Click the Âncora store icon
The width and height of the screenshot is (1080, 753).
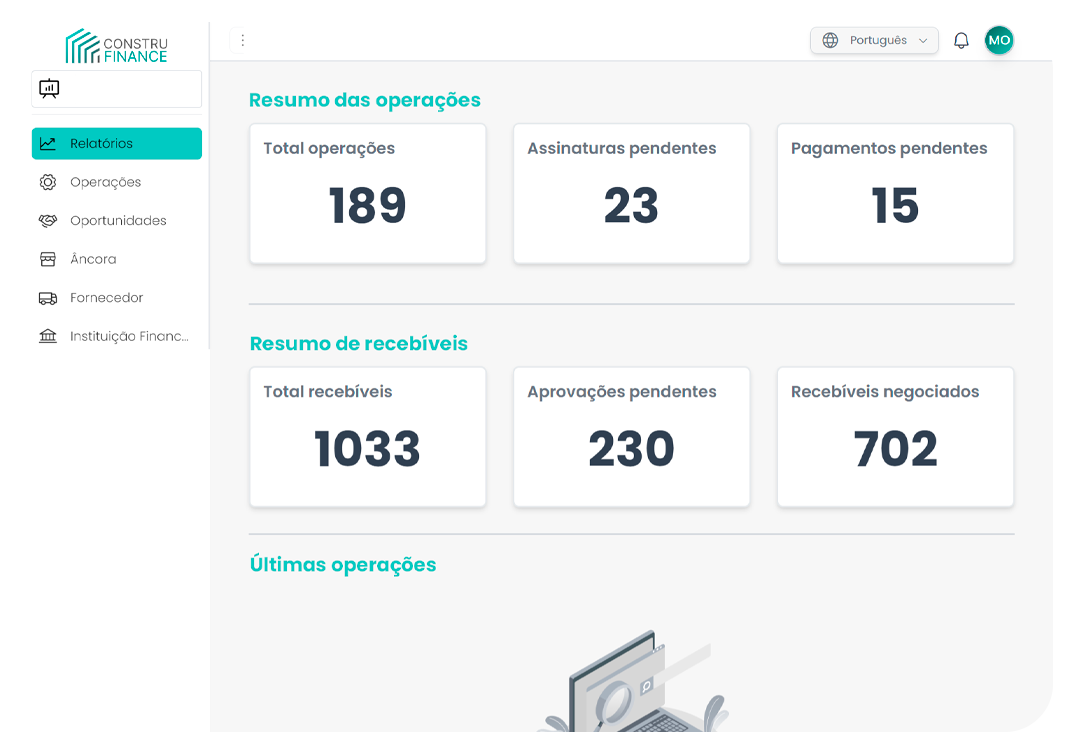click(48, 259)
